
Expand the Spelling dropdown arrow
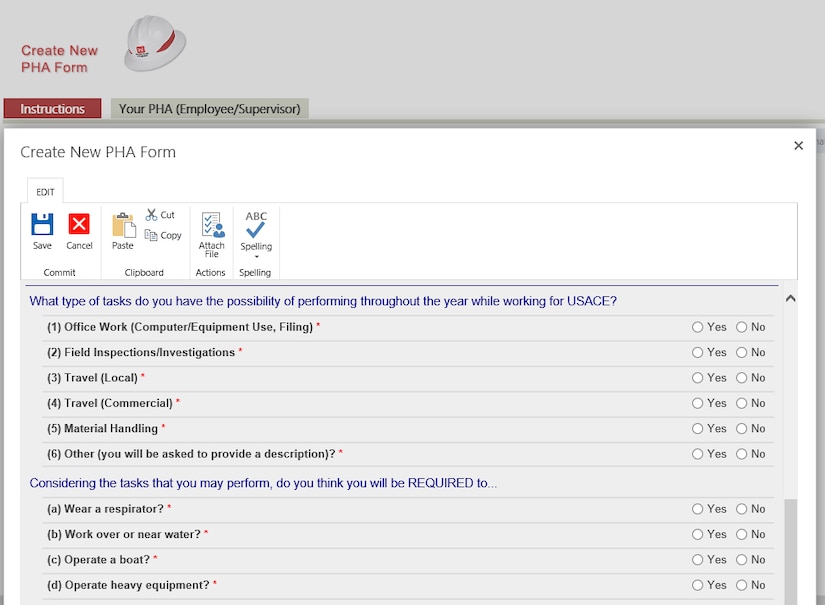point(256,256)
